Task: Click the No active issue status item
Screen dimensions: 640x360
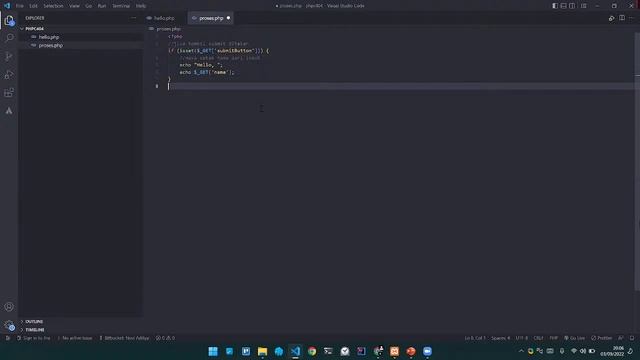Action: [x=75, y=338]
